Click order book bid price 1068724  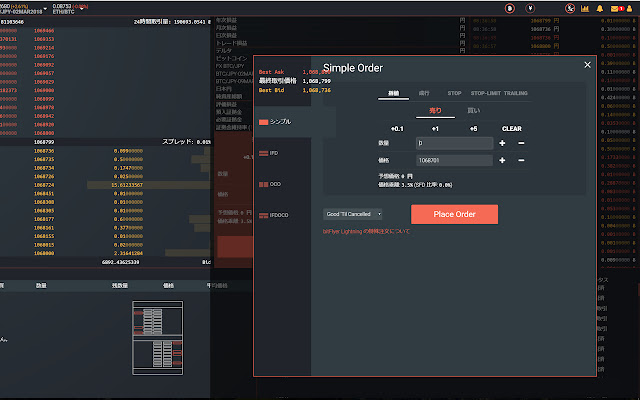(44, 185)
